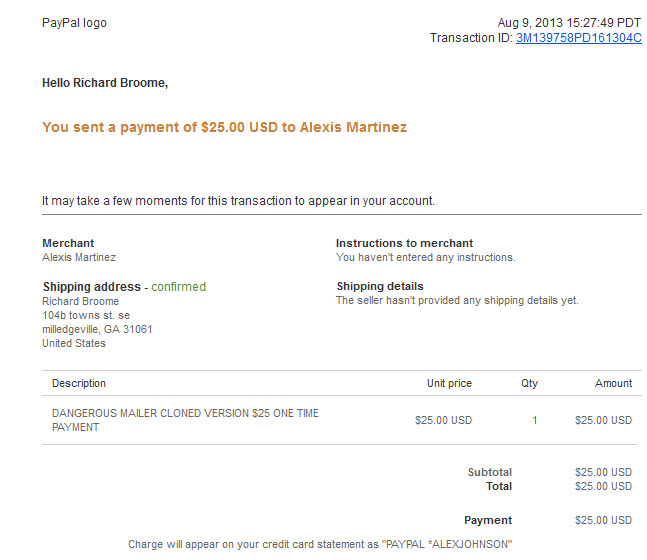This screenshot has width=647, height=560.
Task: Click the Description column header
Action: tap(79, 383)
